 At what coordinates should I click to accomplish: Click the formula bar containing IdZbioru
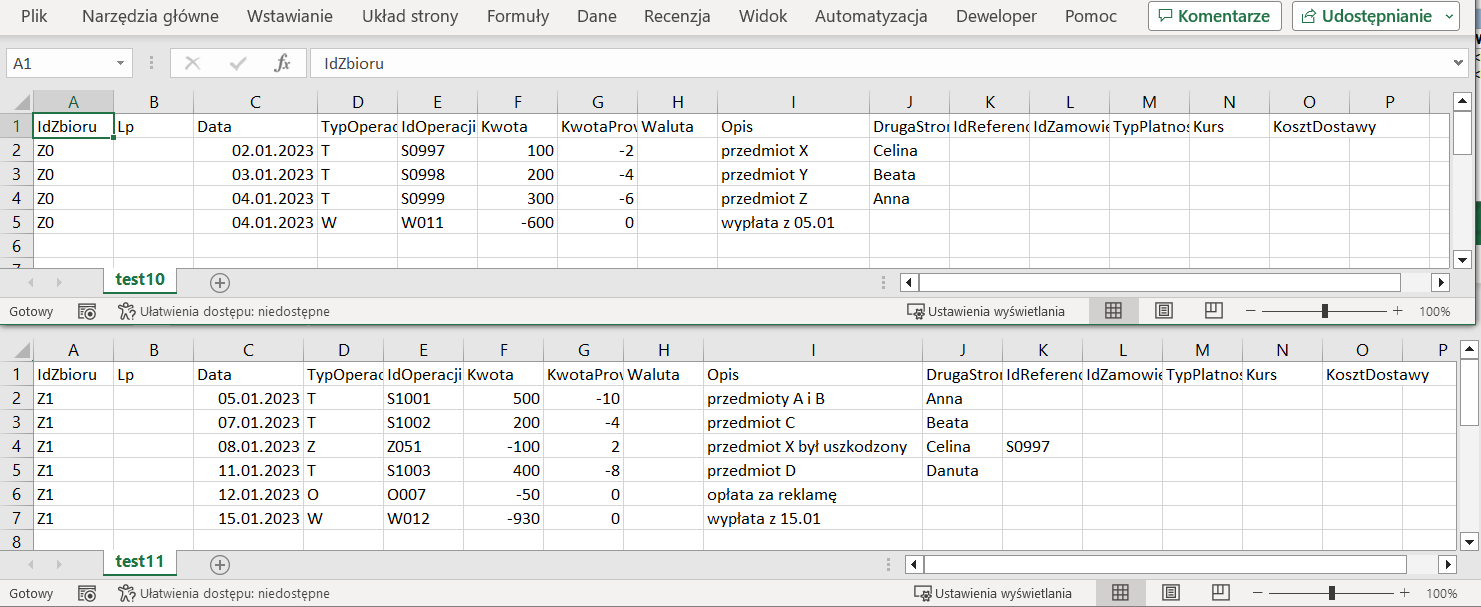880,63
